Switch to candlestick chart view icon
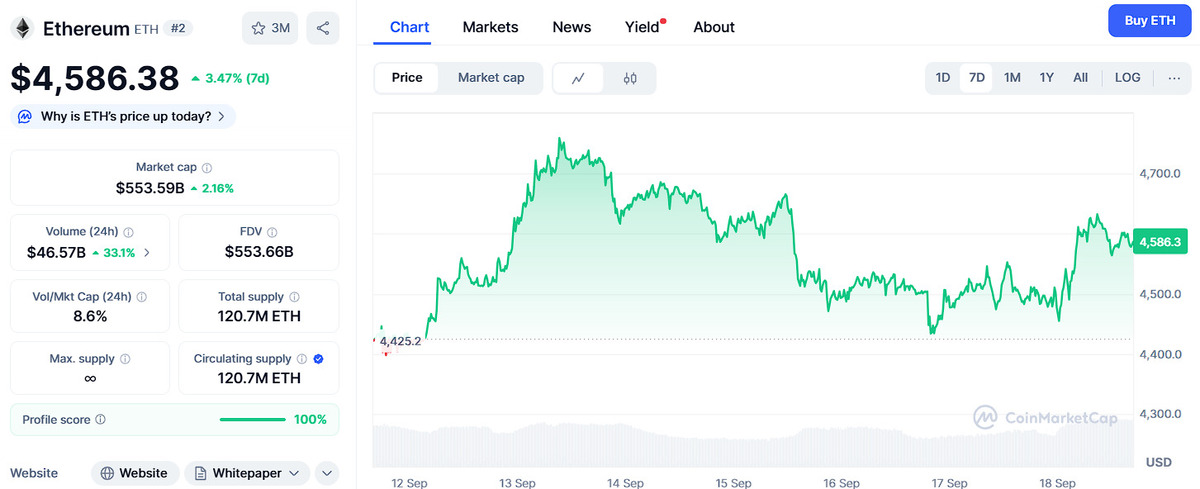The height and width of the screenshot is (489, 1200). 630,78
